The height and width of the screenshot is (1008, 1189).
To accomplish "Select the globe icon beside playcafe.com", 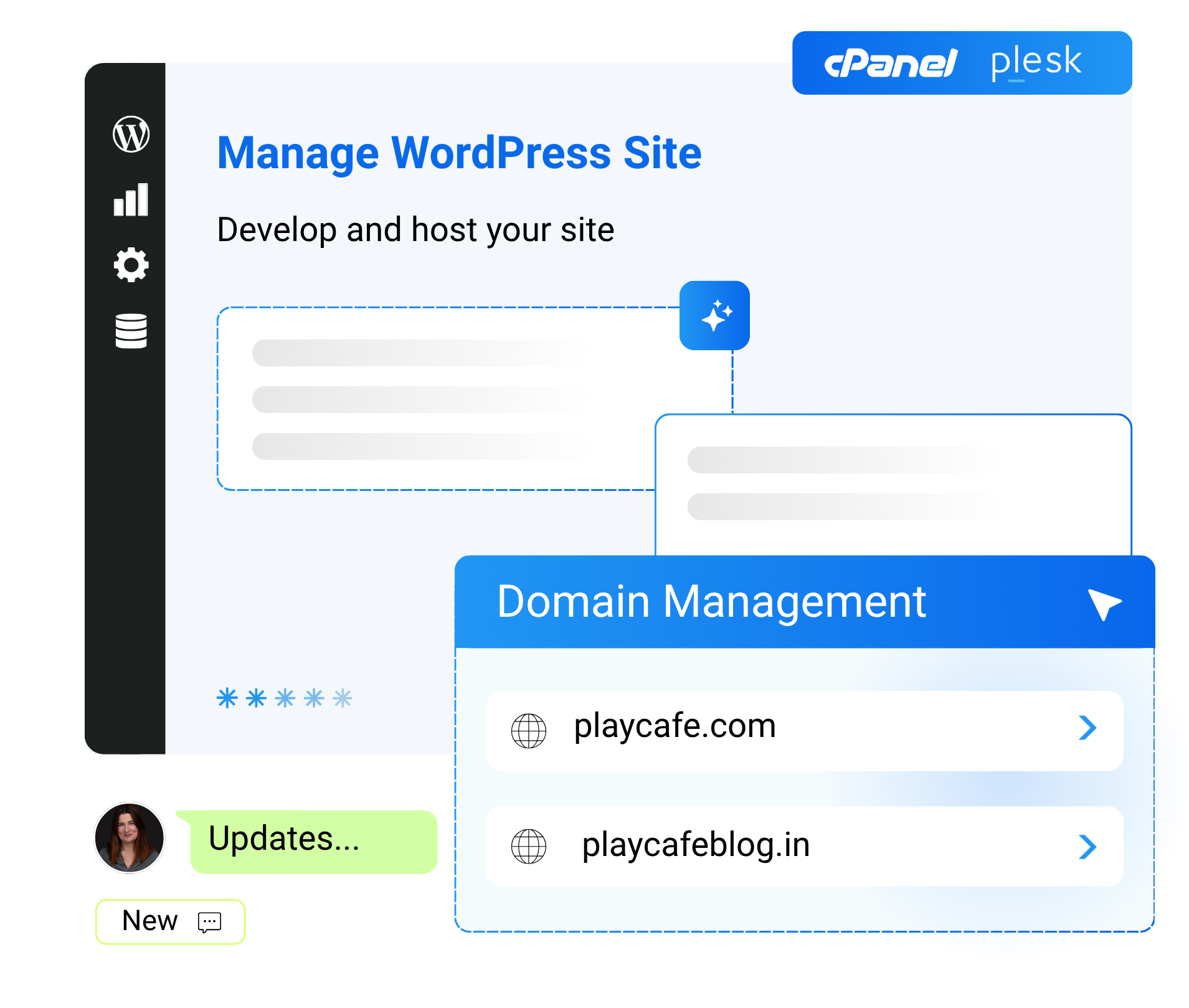I will click(x=528, y=728).
